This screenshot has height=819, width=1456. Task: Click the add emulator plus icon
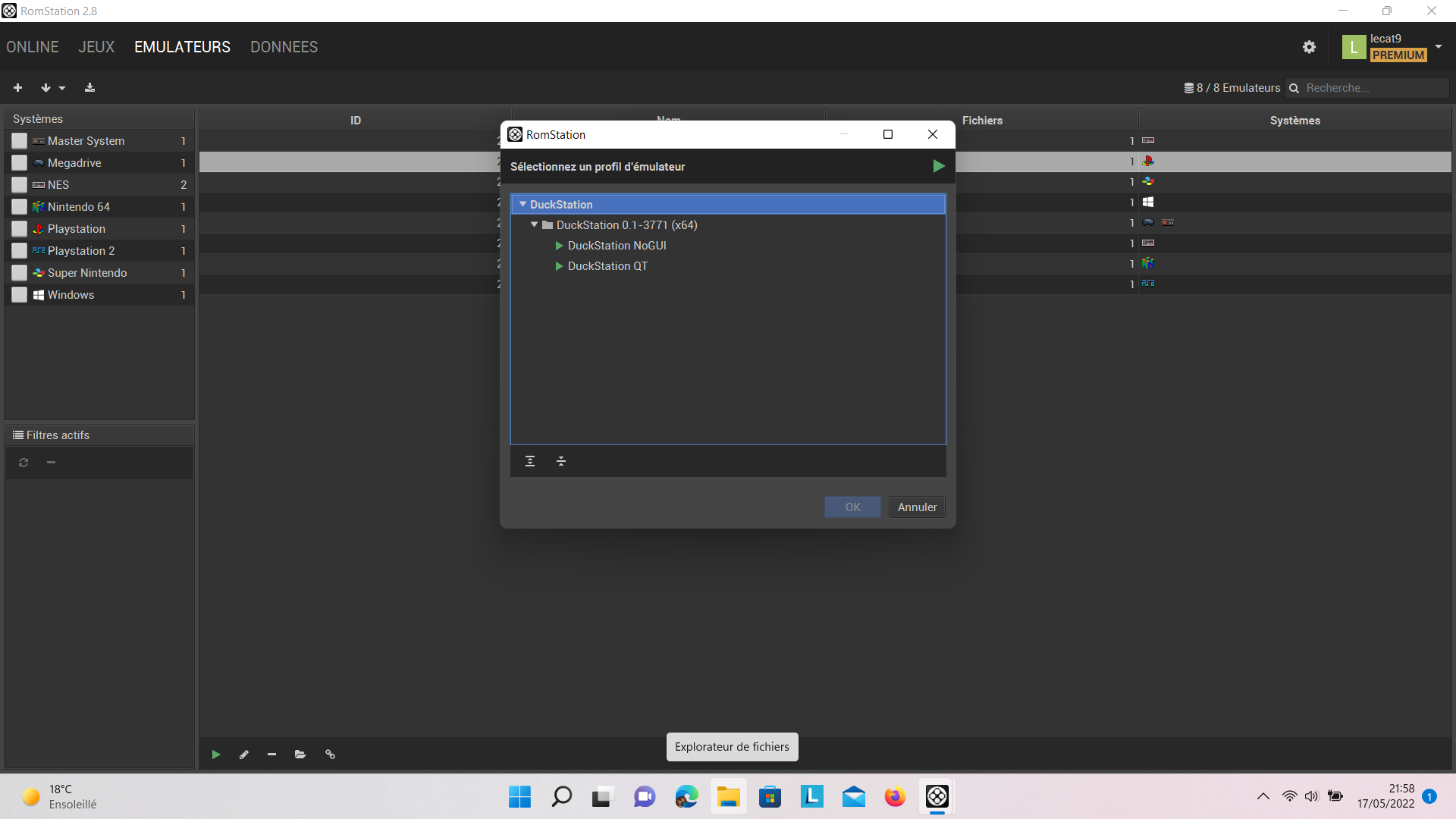[17, 88]
